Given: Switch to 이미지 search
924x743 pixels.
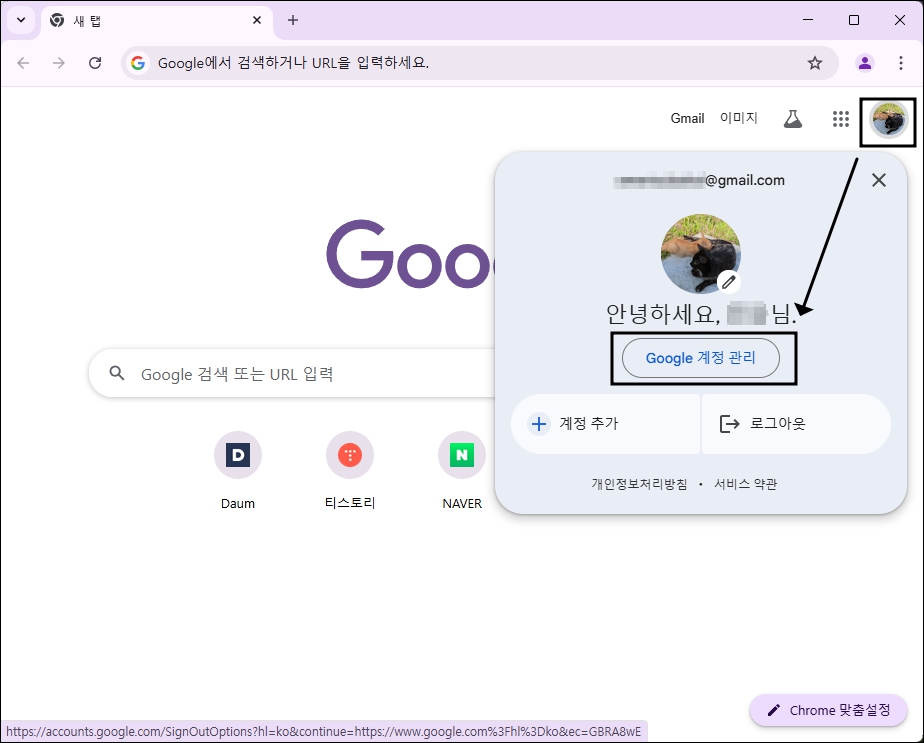Looking at the screenshot, I should coord(741,118).
